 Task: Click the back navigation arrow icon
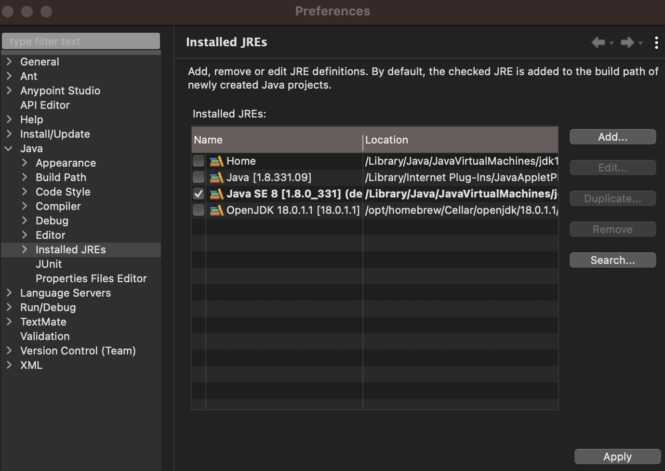[x=598, y=42]
